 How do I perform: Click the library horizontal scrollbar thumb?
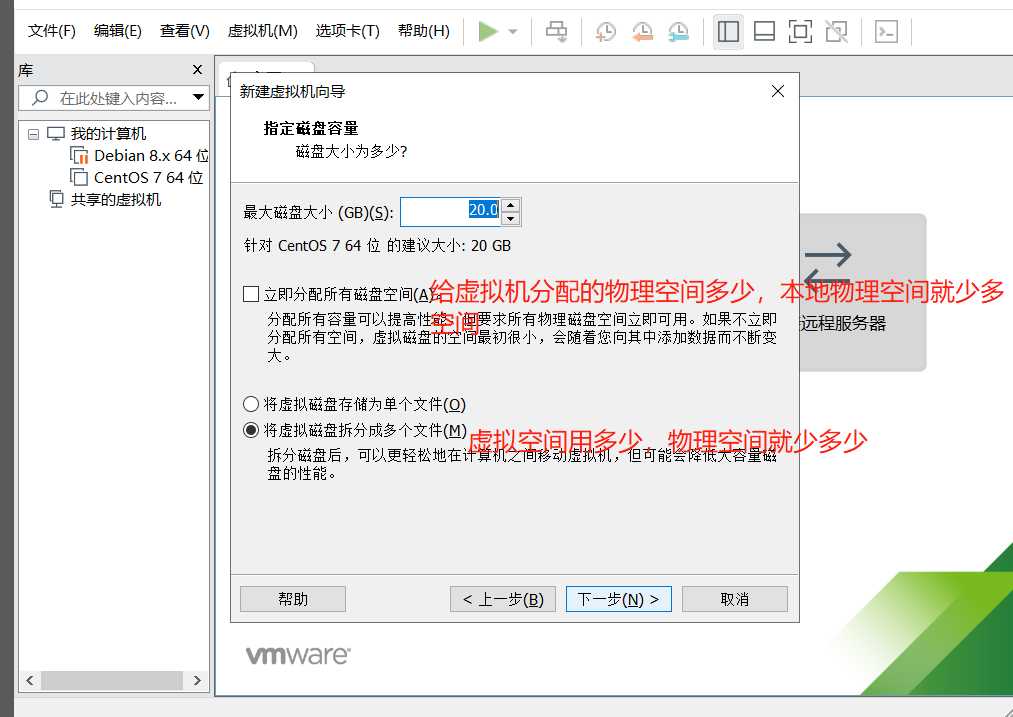click(x=112, y=680)
